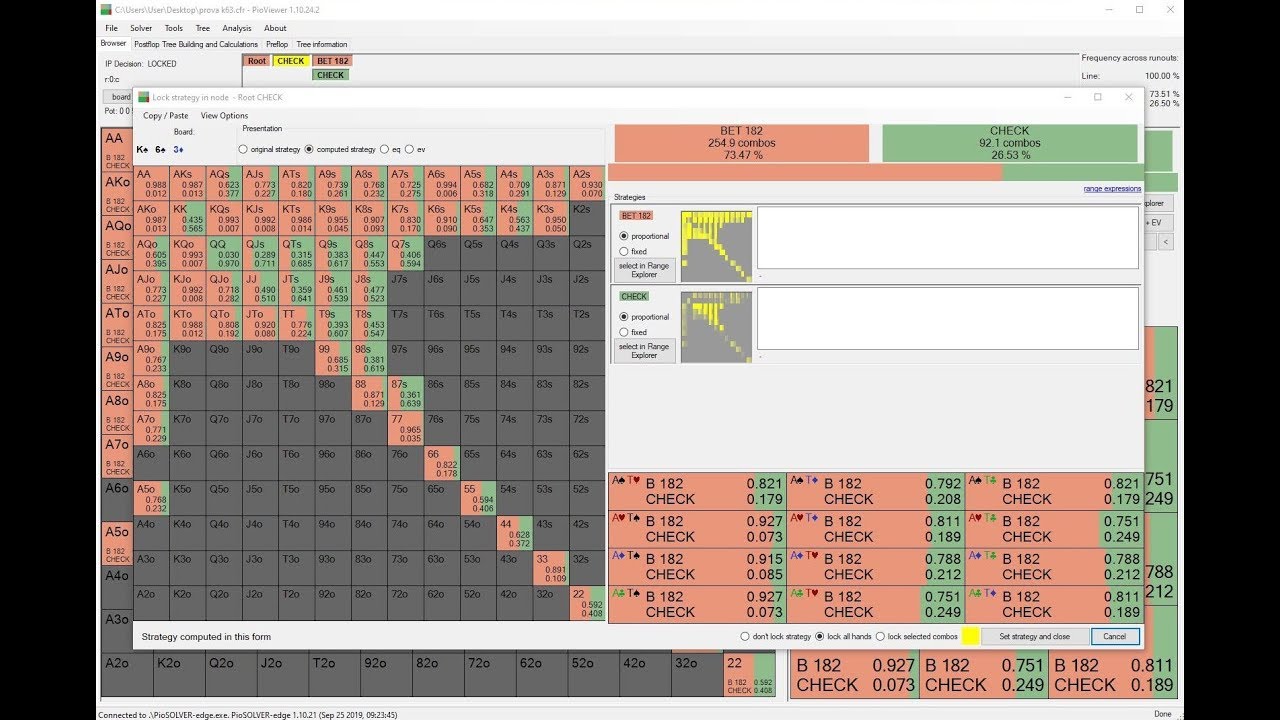Cancel the lock strategy dialog
Screen dimensions: 1280x720
(1115, 636)
